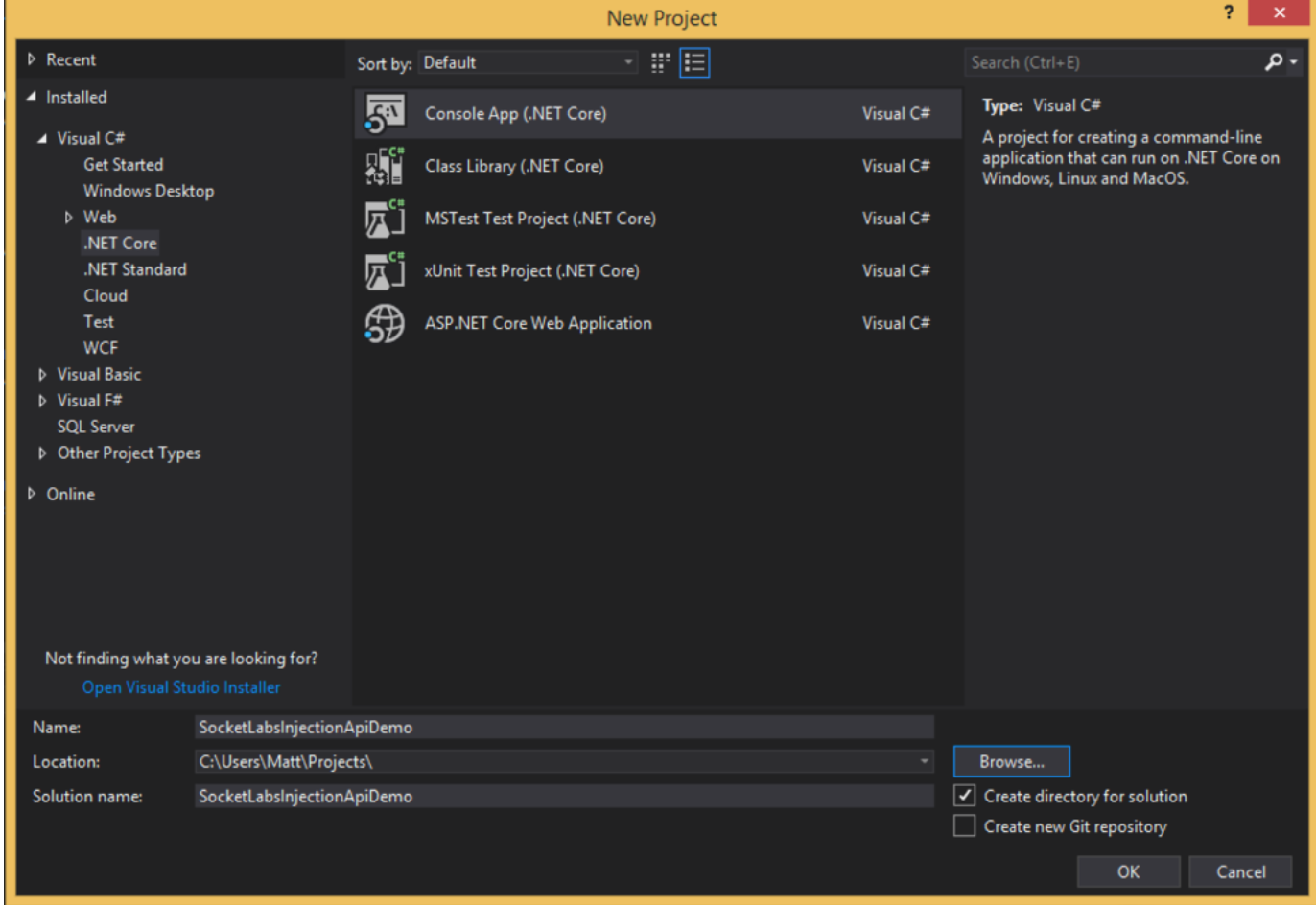Click 'Other Project Types' label
The height and width of the screenshot is (905, 1316).
[x=129, y=453]
